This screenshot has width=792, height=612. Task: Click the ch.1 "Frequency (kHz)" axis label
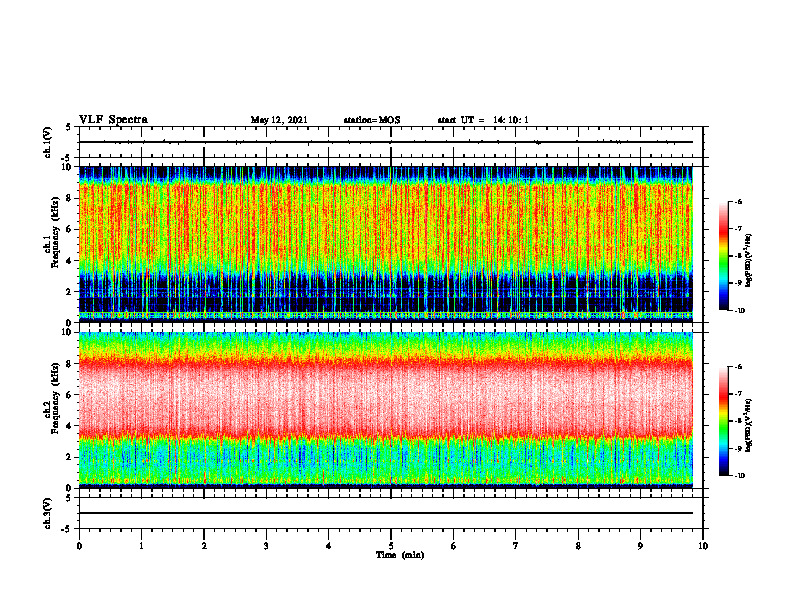click(55, 232)
